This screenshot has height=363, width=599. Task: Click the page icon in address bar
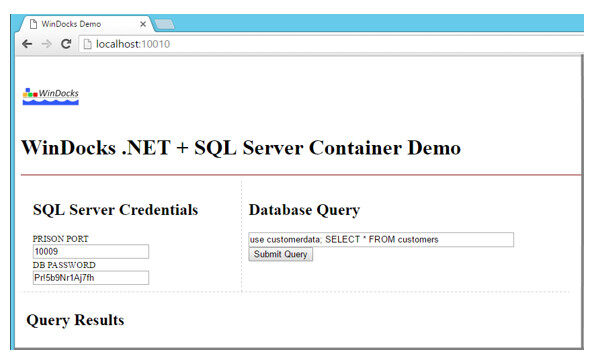tap(87, 44)
